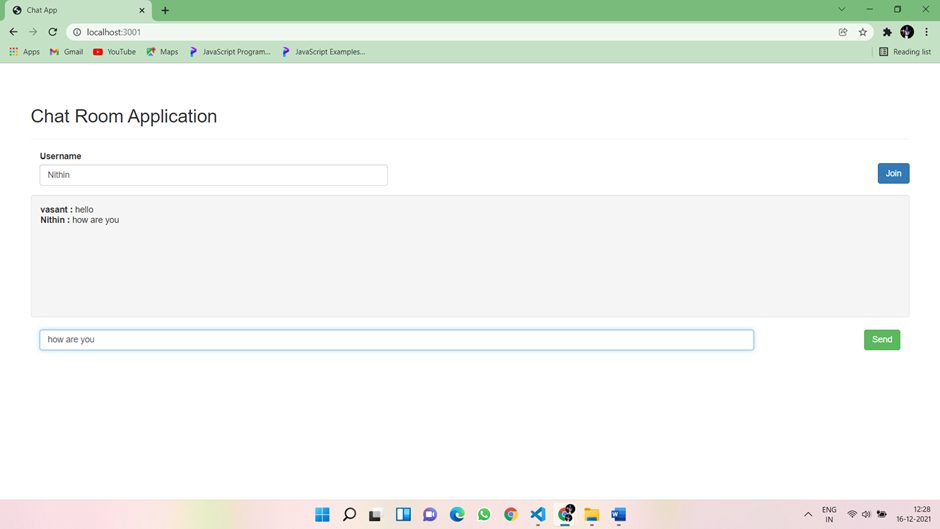Click the Chat Room Application heading
The height and width of the screenshot is (529, 940).
124,116
